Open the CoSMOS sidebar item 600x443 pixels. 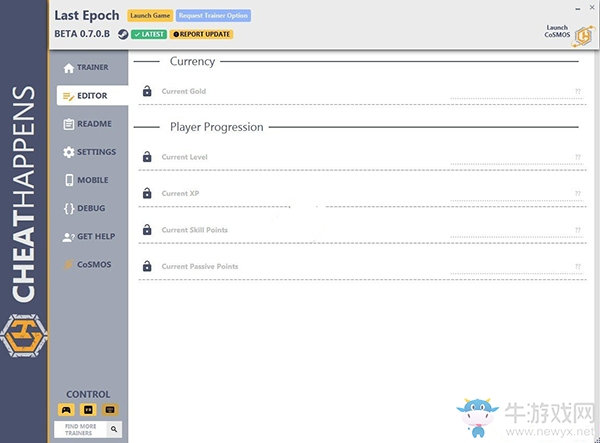click(x=88, y=264)
